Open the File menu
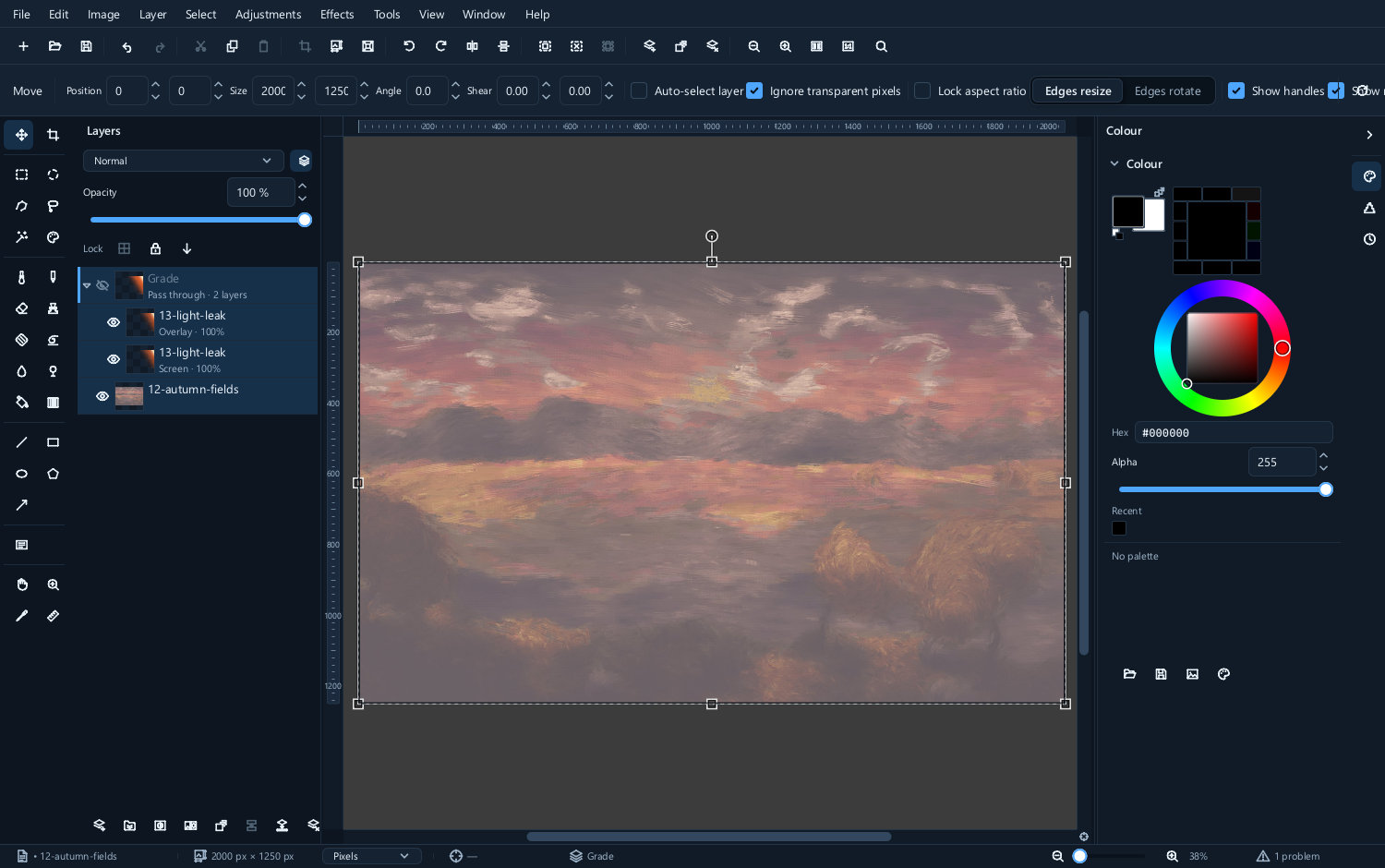Image resolution: width=1385 pixels, height=868 pixels. coord(21,14)
